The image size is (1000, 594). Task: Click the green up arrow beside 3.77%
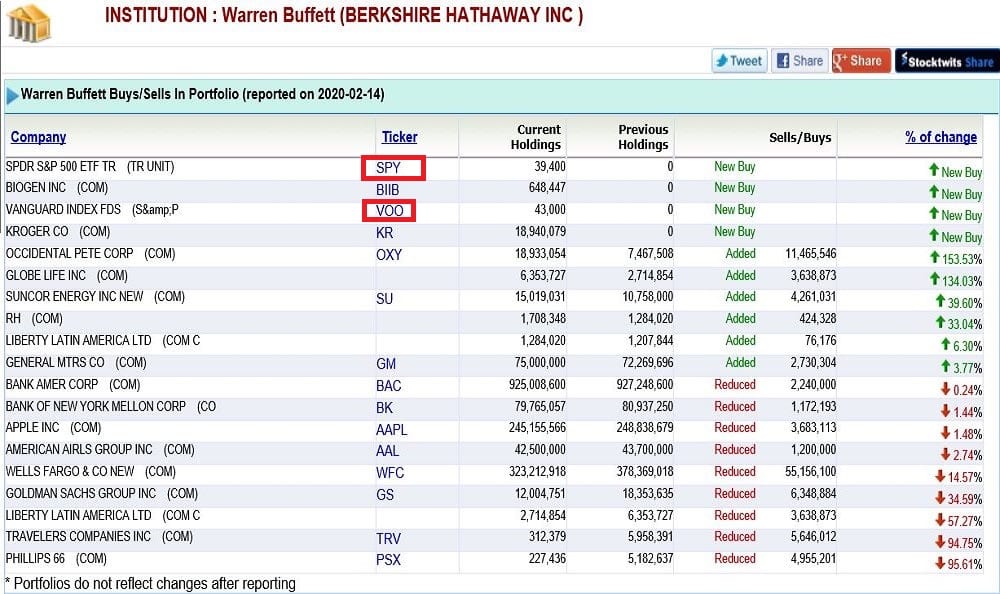pos(946,366)
